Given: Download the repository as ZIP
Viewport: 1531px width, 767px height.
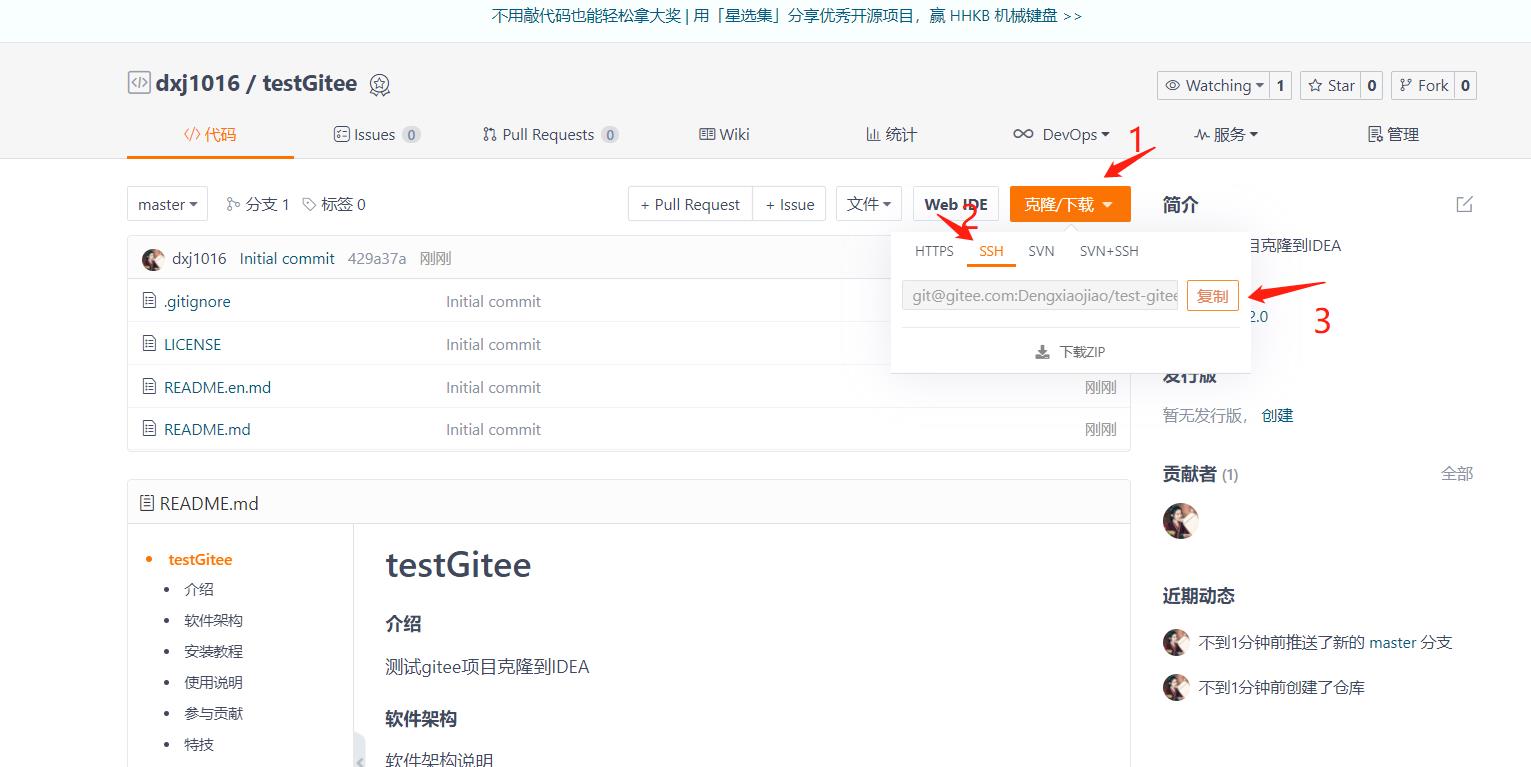Looking at the screenshot, I should pyautogui.click(x=1070, y=352).
